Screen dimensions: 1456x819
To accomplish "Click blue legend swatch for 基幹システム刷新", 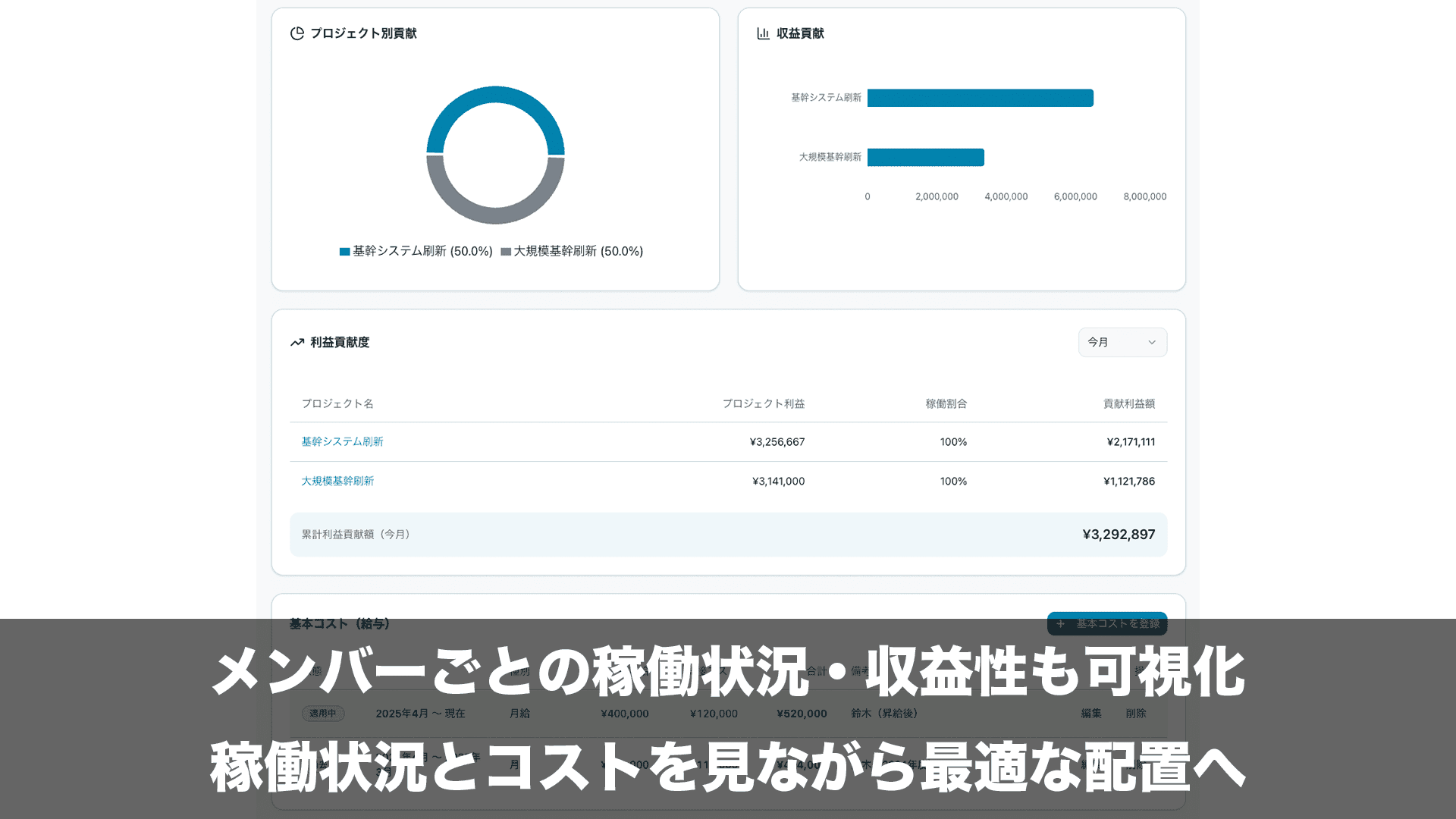I will 344,252.
